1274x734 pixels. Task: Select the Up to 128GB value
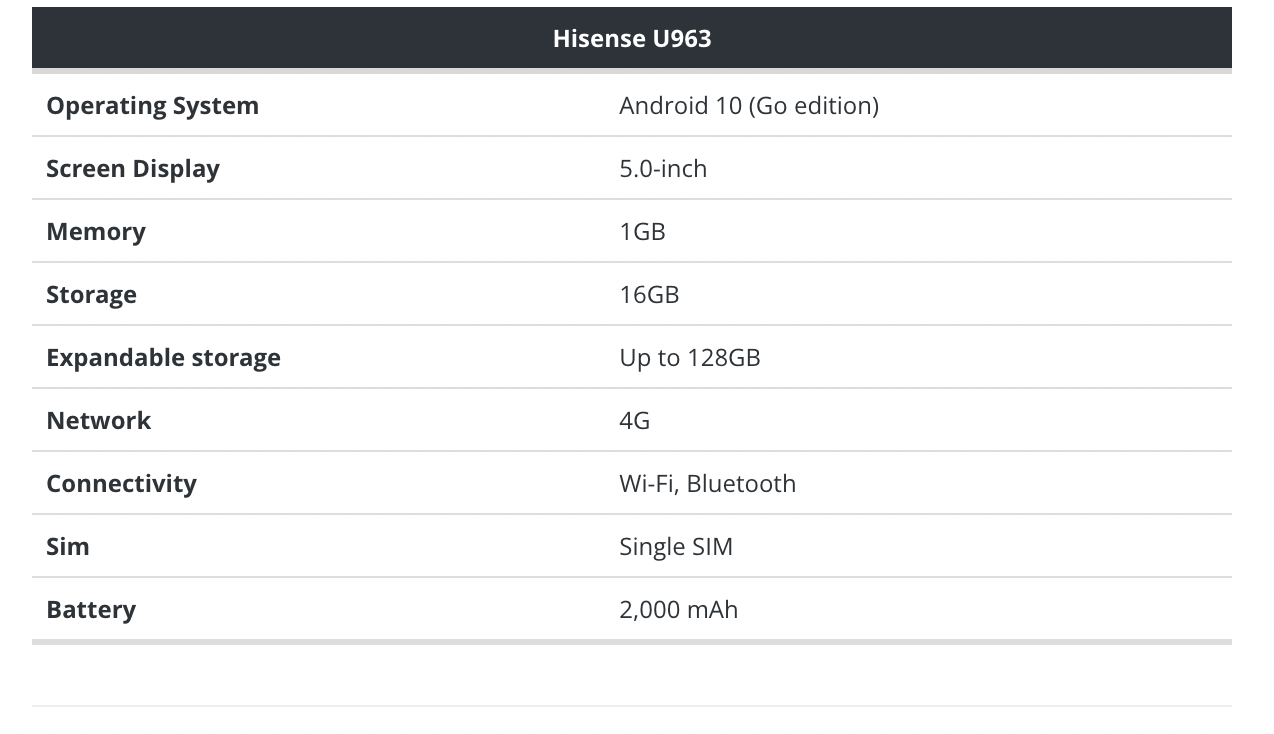(689, 358)
